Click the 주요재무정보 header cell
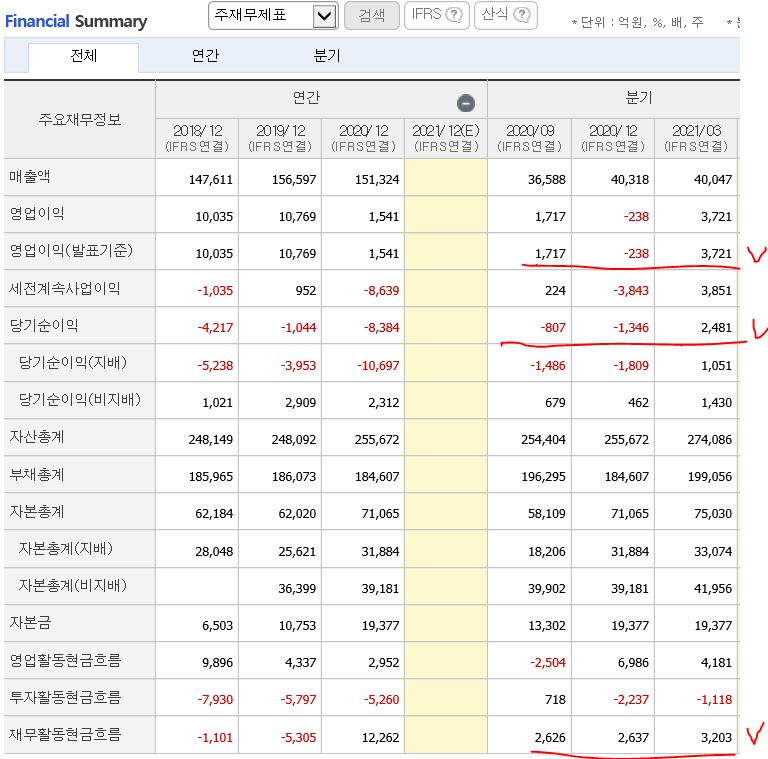 [79, 119]
